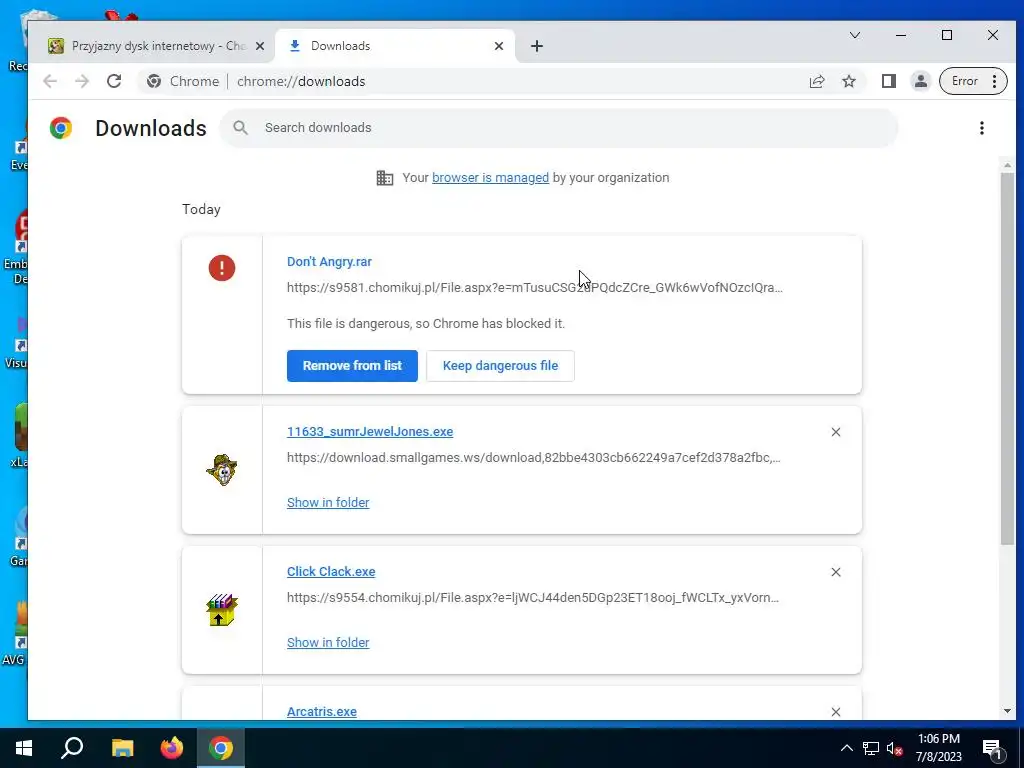Click the Chrome logo beside Downloads
Screen dimensions: 1024x768
pyautogui.click(x=61, y=128)
